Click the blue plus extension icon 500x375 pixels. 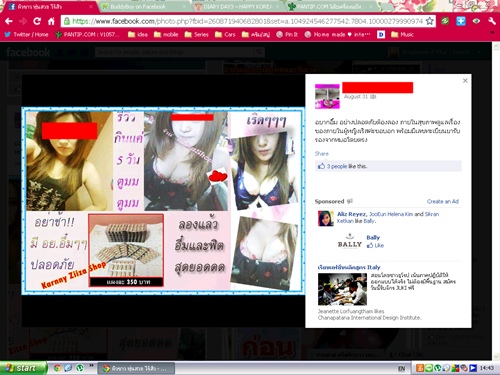pyautogui.click(x=461, y=21)
